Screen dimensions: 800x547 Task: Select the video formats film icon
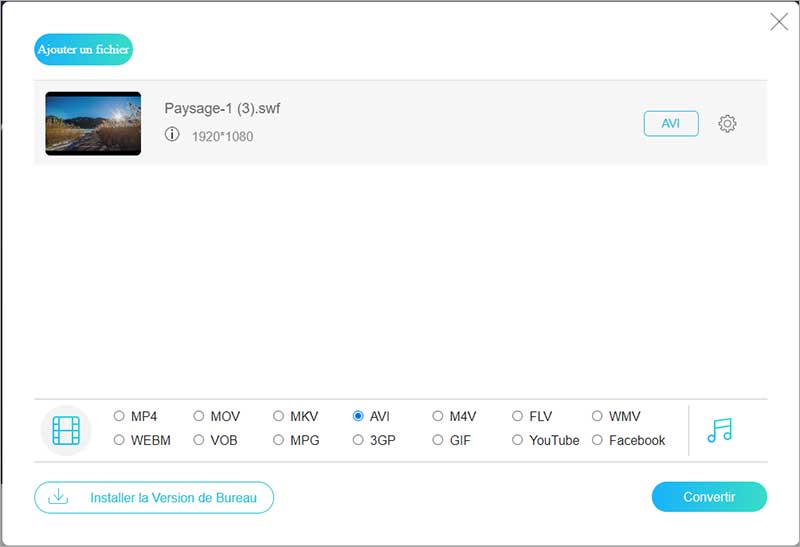(x=66, y=430)
